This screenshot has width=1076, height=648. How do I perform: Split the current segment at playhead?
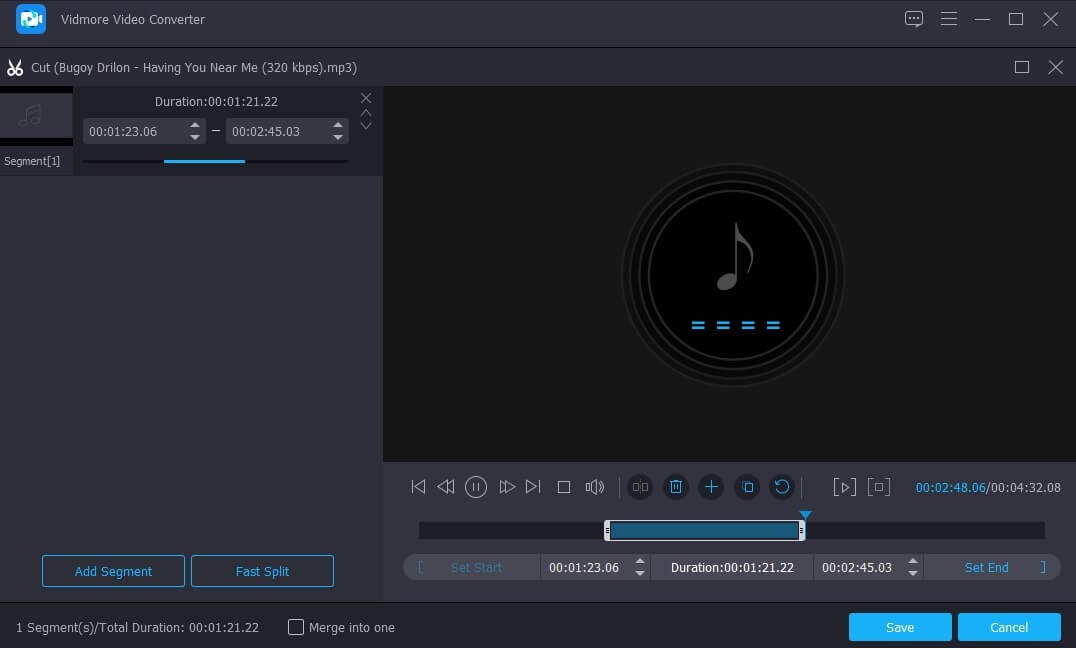tap(640, 487)
